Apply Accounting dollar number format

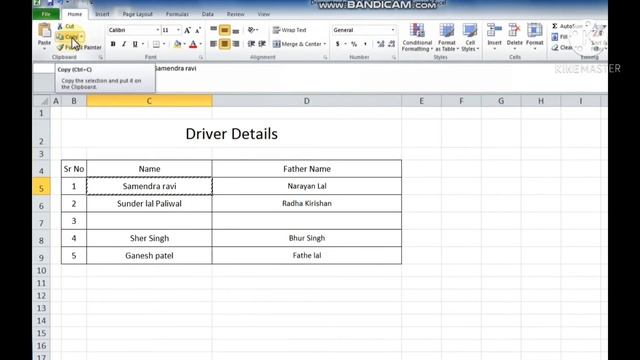338,44
